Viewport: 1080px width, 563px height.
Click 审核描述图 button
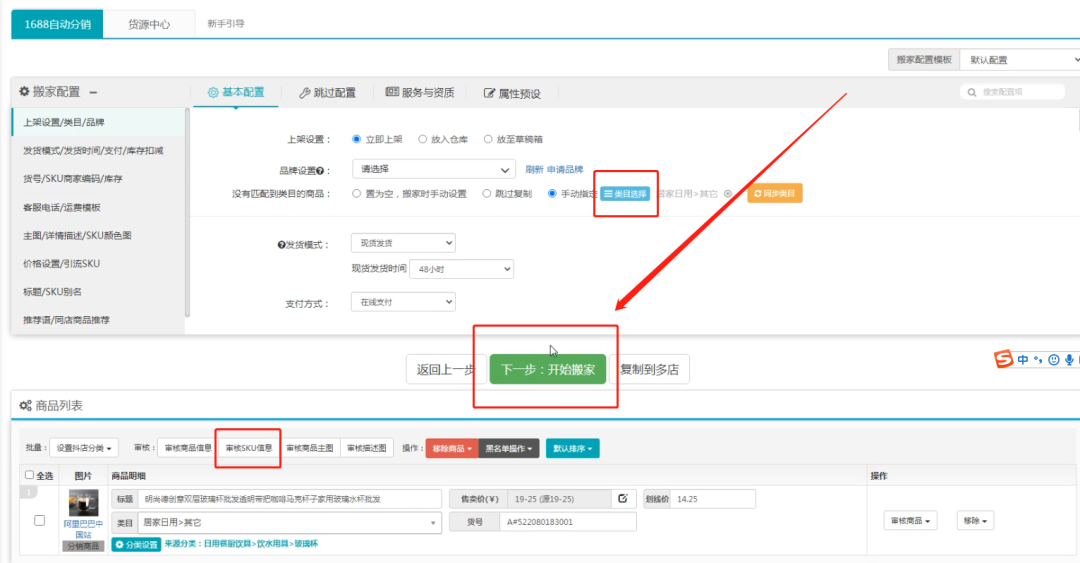(x=366, y=448)
